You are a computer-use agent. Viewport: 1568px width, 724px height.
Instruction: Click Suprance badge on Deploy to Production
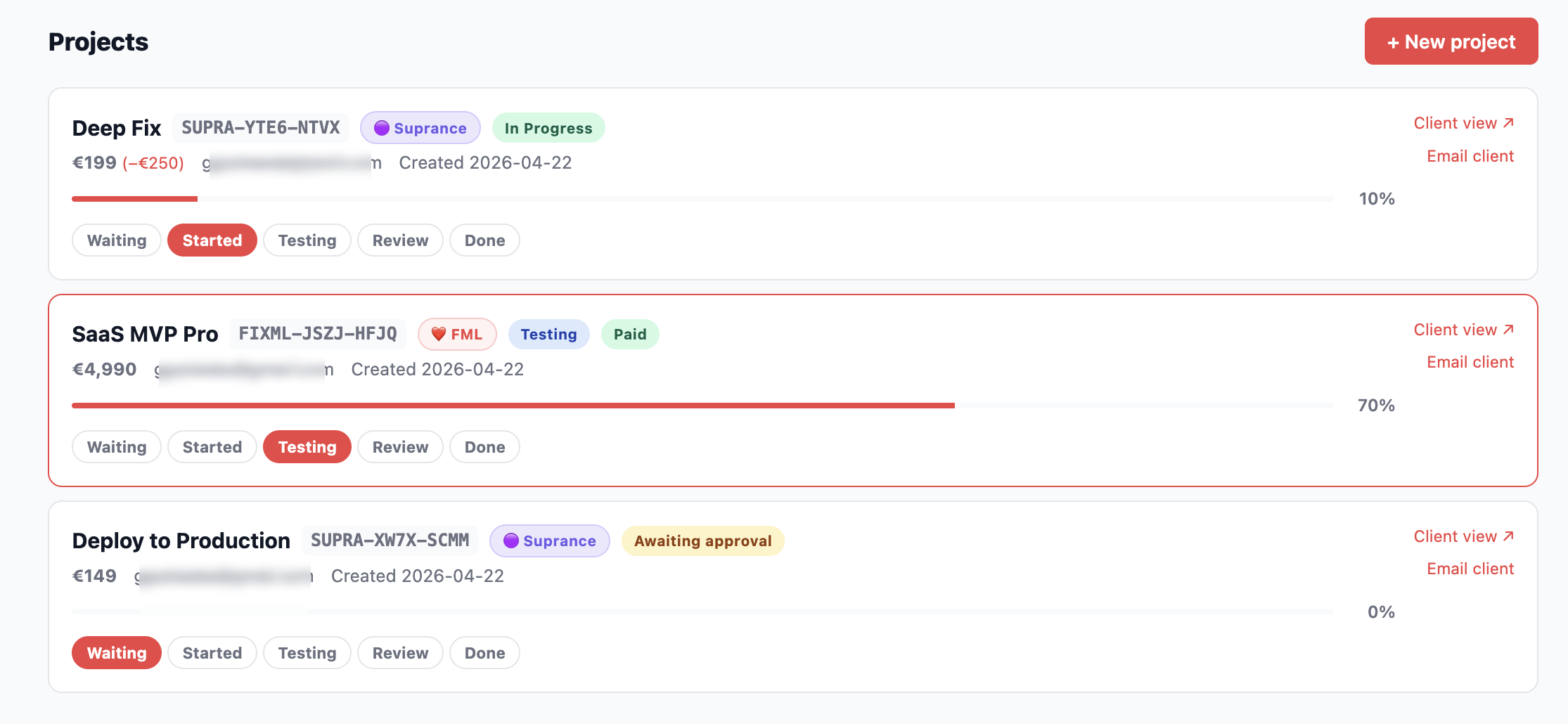point(550,541)
